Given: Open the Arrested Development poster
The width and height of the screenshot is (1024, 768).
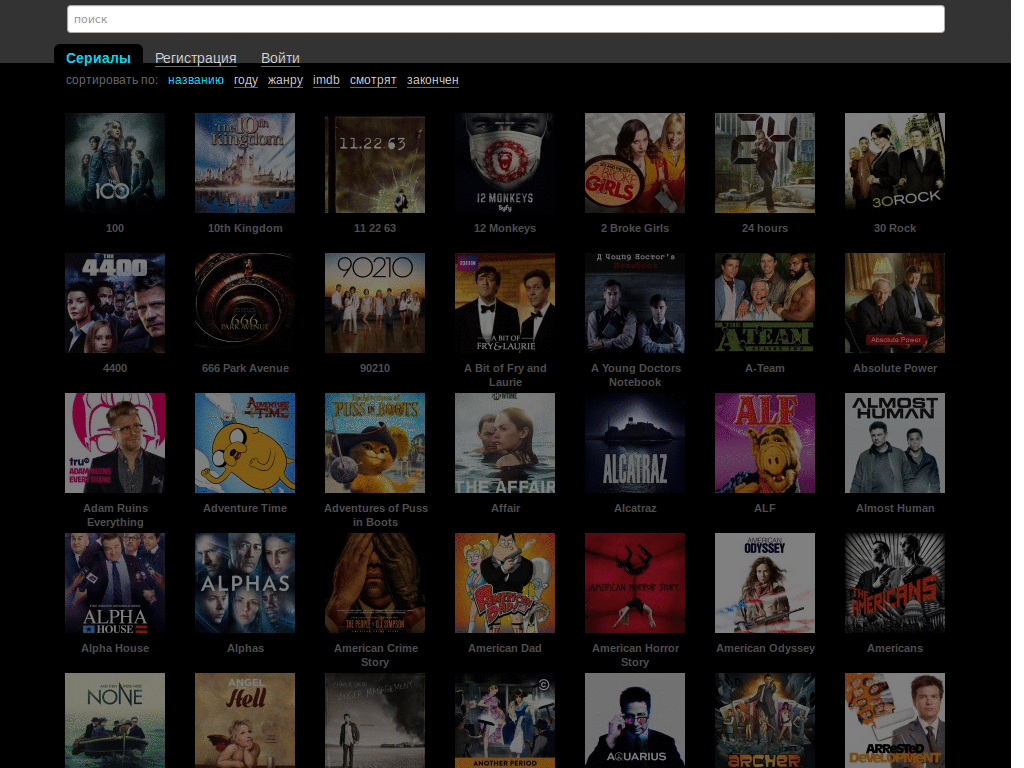Looking at the screenshot, I should tap(895, 720).
